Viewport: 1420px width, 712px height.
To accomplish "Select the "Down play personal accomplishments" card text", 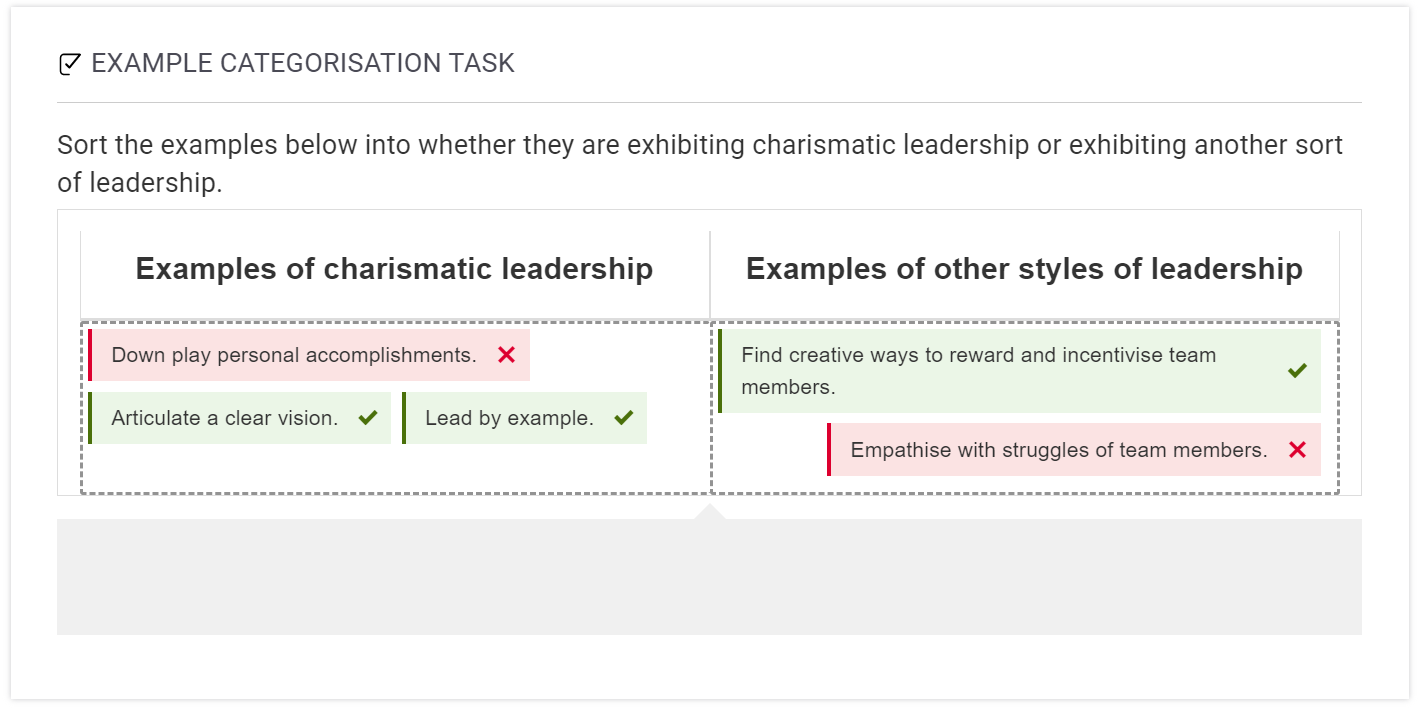I will [294, 355].
